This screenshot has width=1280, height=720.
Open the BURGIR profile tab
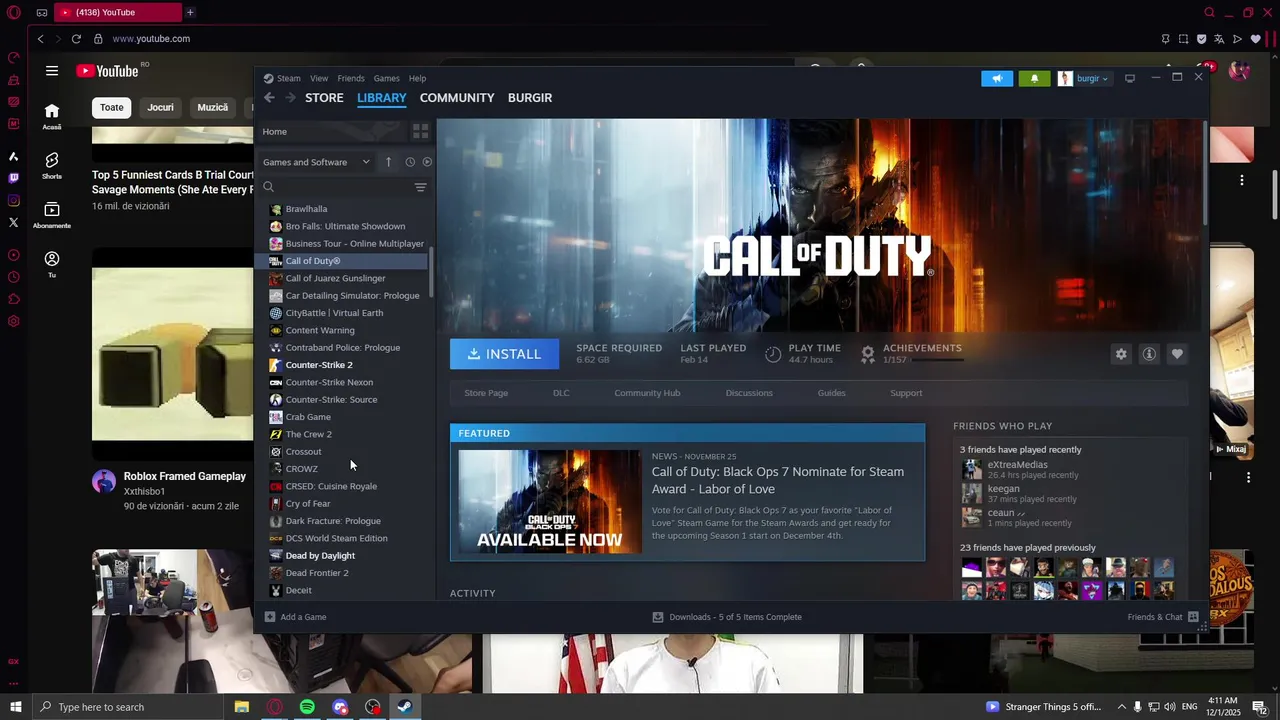point(530,97)
